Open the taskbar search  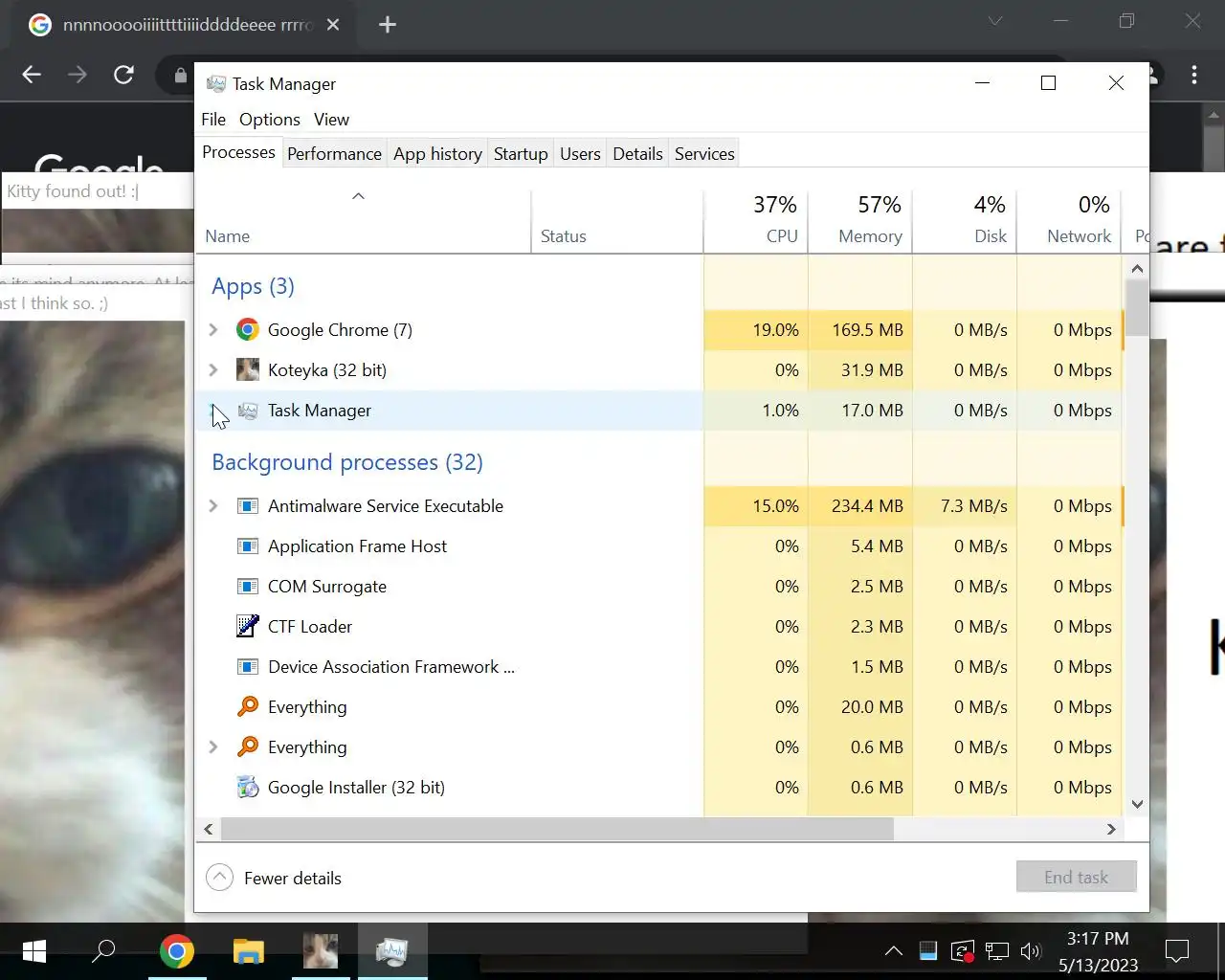[103, 951]
